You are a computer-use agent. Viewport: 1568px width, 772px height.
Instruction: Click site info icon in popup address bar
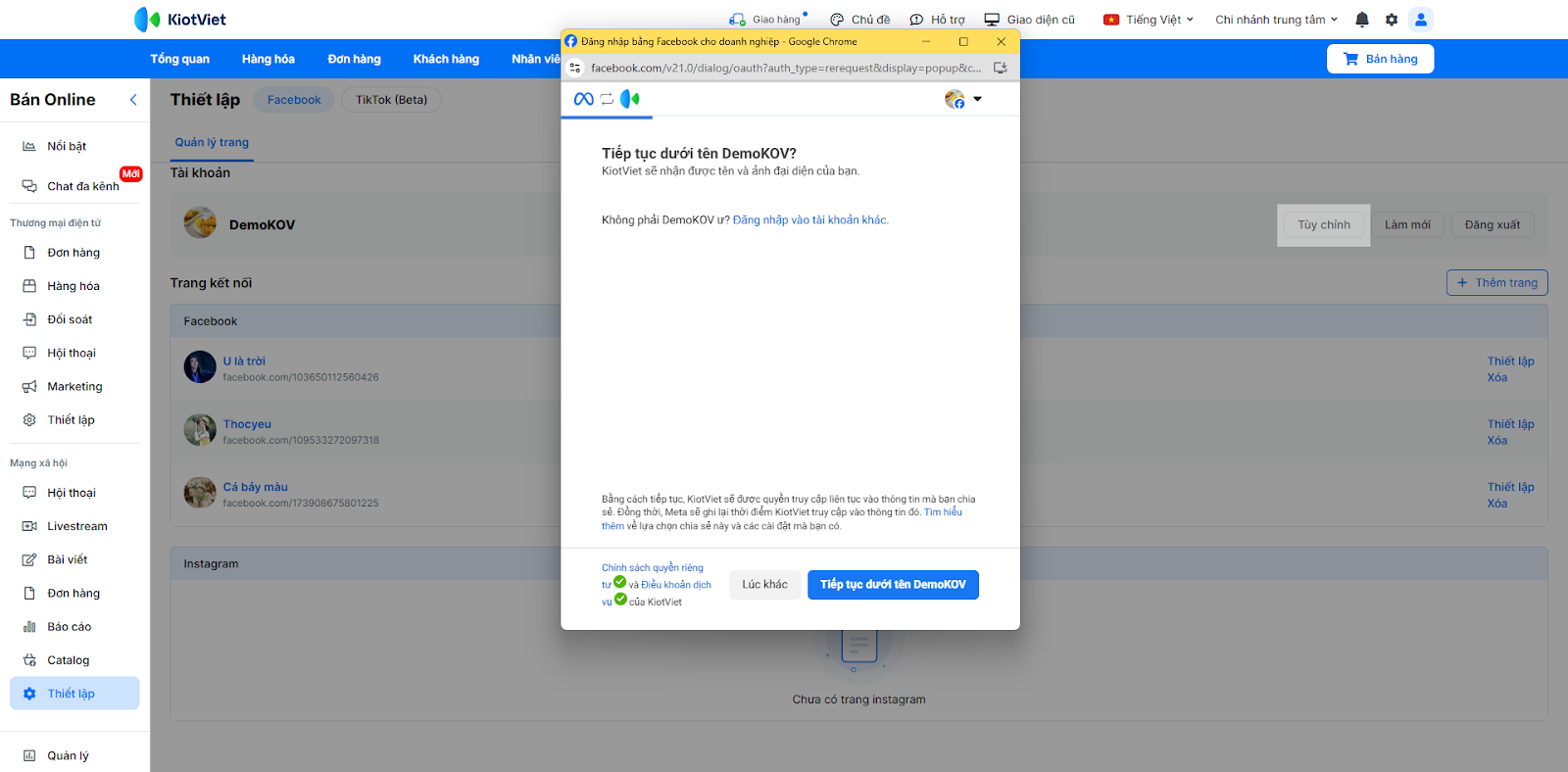[575, 69]
